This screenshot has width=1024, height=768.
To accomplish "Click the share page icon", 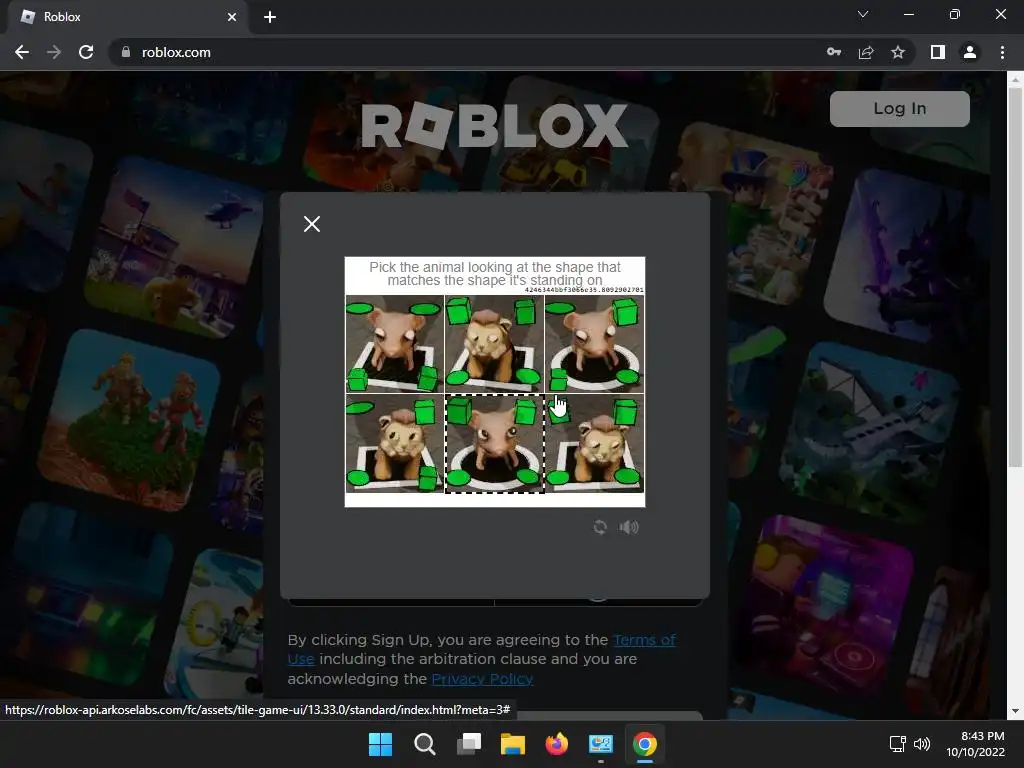I will [866, 52].
